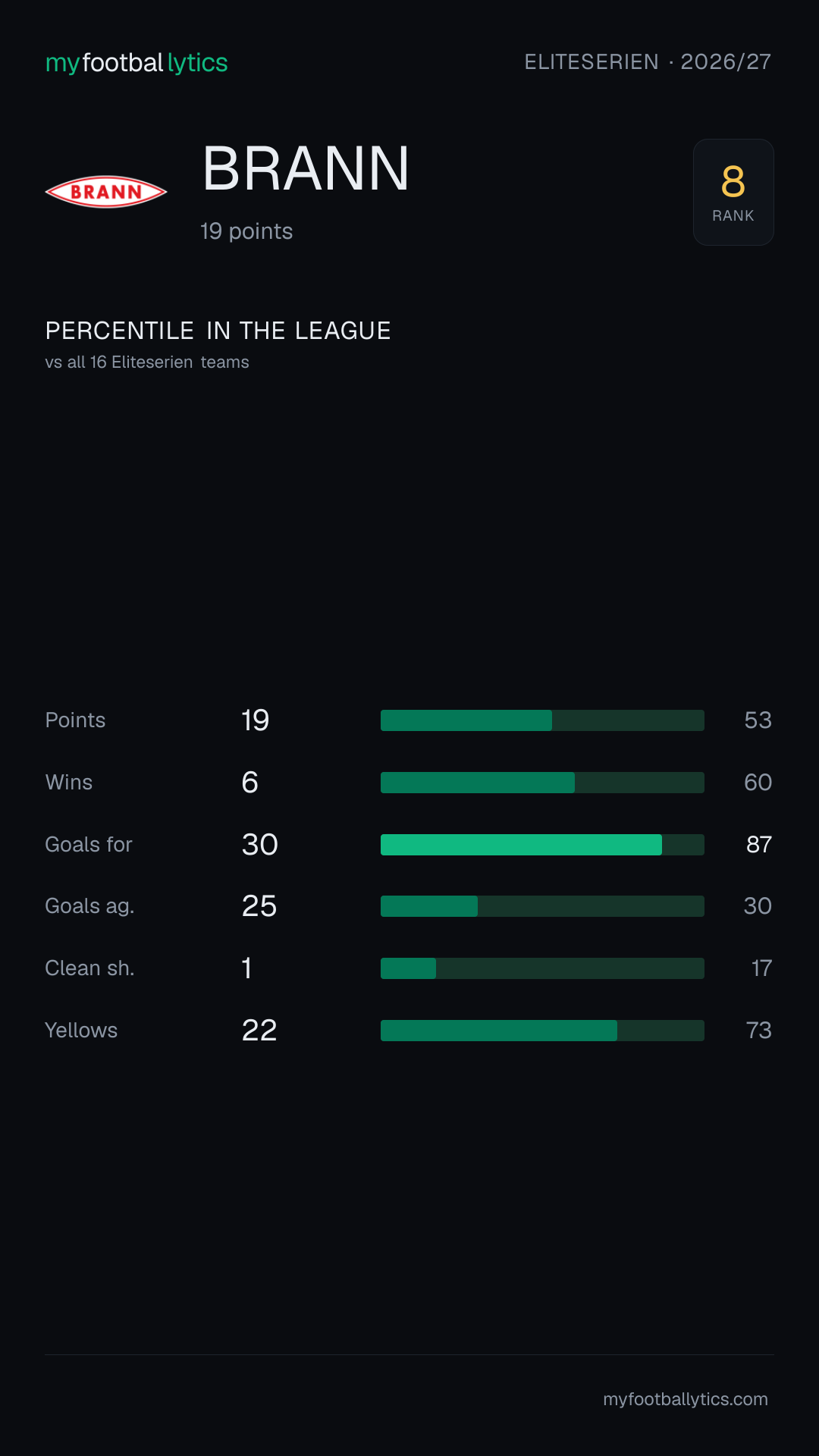The height and width of the screenshot is (1456, 819).
Task: Click the BRANN team name heading
Action: 306,168
